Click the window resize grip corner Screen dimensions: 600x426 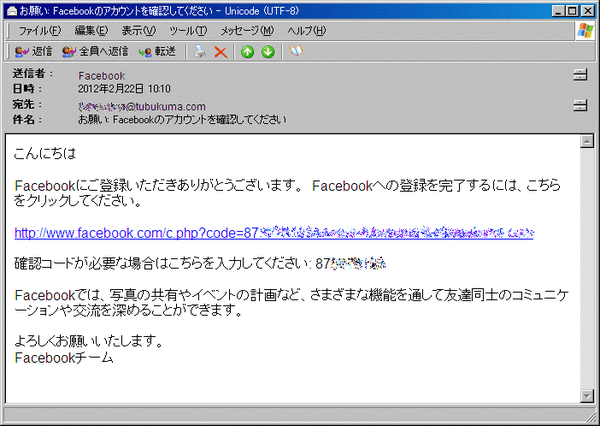click(x=591, y=417)
